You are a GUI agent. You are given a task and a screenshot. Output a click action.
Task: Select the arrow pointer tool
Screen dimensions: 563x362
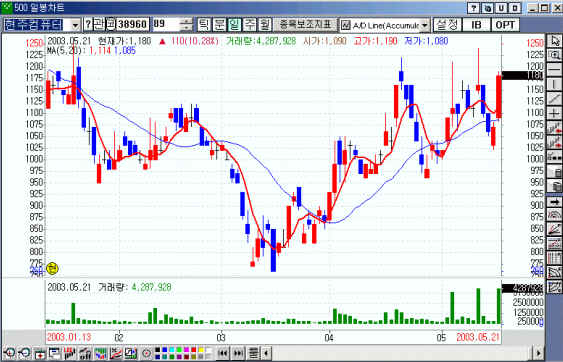(554, 41)
